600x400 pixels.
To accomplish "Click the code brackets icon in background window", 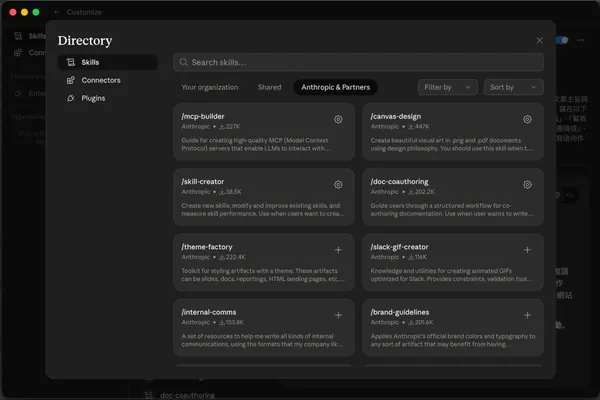I will pyautogui.click(x=570, y=195).
